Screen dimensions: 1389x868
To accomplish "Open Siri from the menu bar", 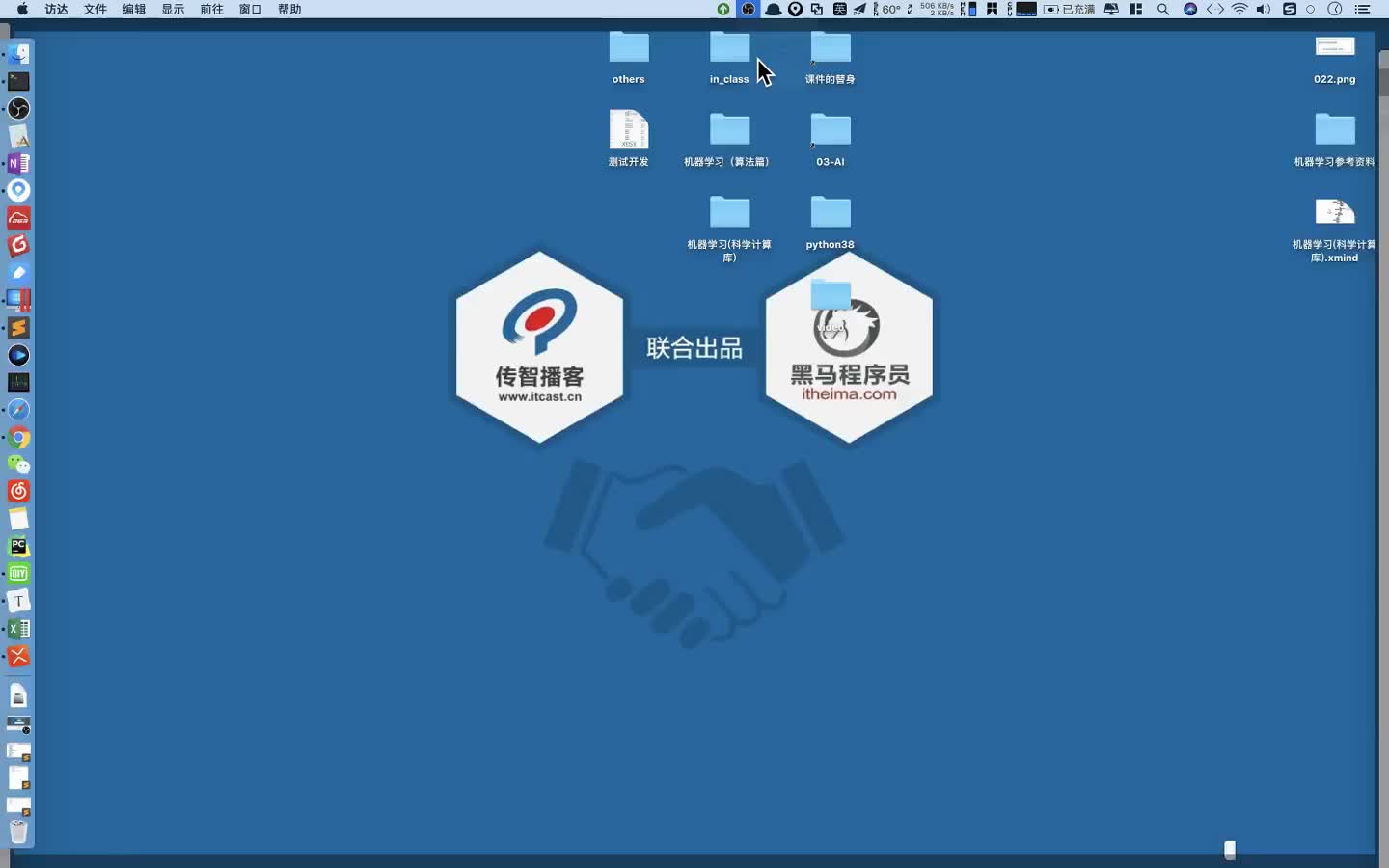I will (1190, 9).
